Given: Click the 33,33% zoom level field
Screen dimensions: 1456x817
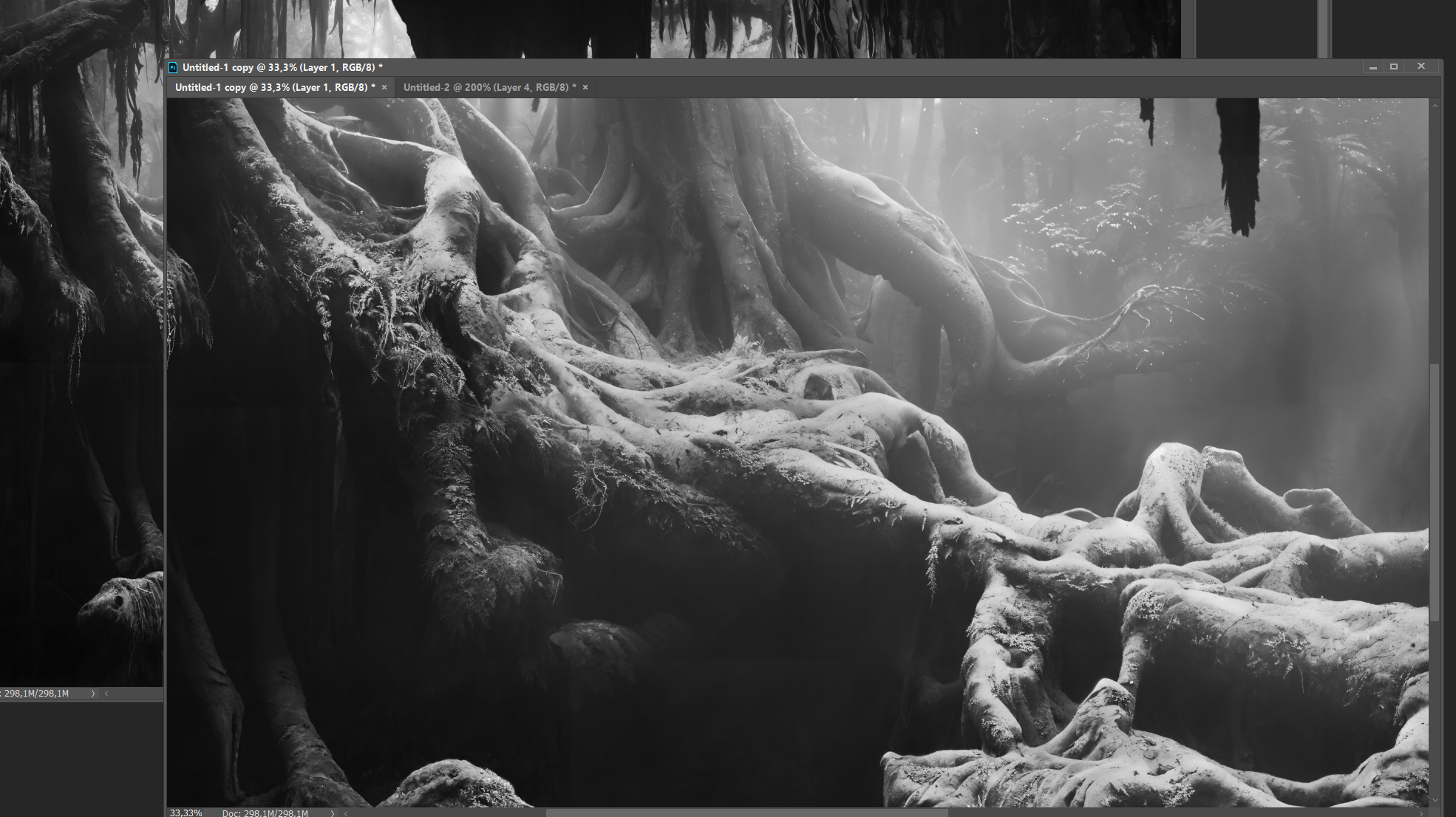Looking at the screenshot, I should (186, 812).
